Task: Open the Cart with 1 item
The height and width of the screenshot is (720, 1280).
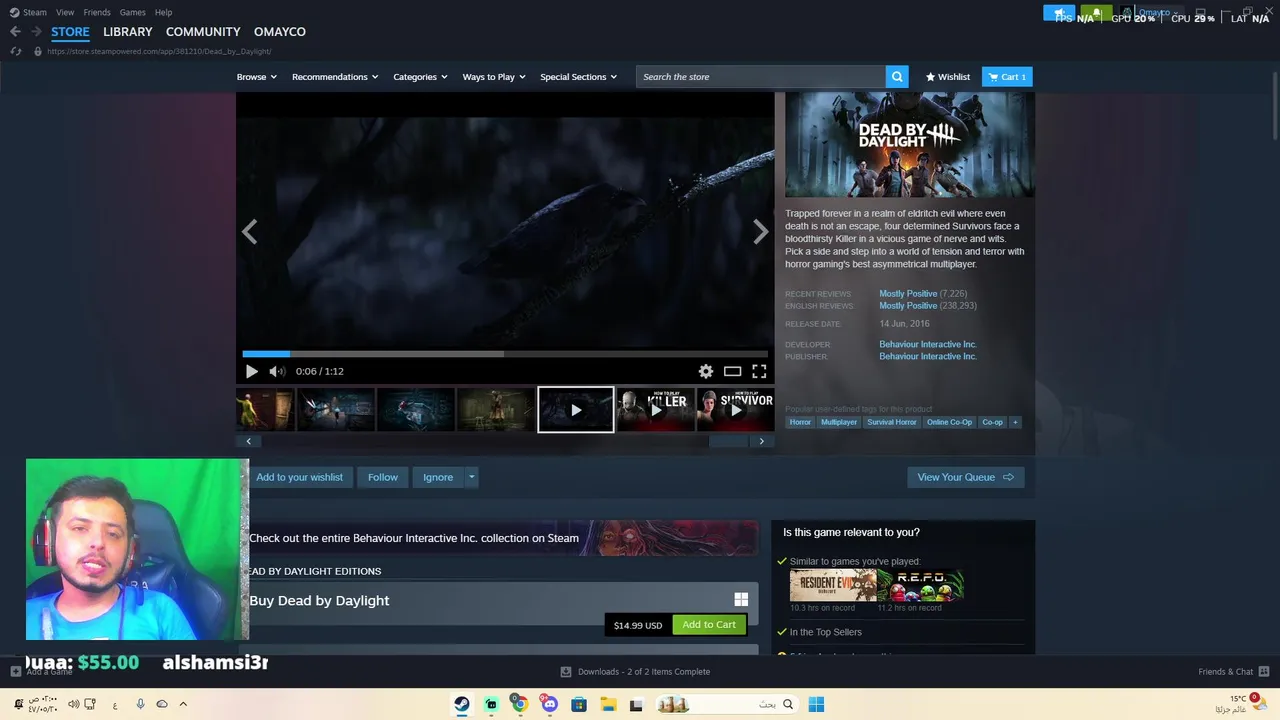Action: 1007,77
